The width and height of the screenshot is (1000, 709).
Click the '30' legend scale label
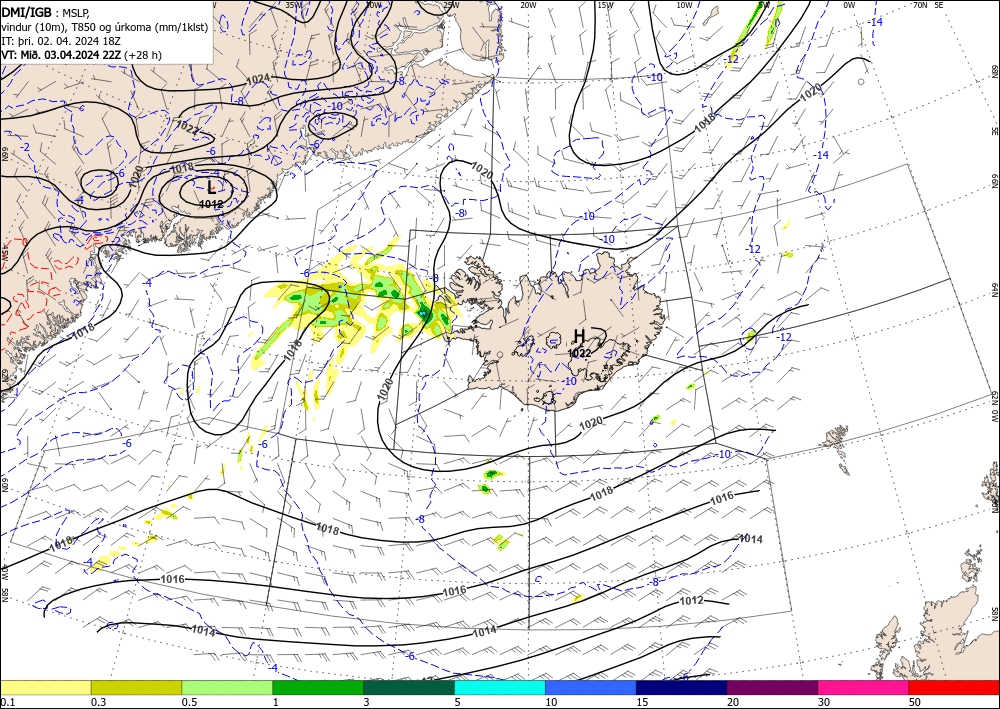[x=824, y=701]
